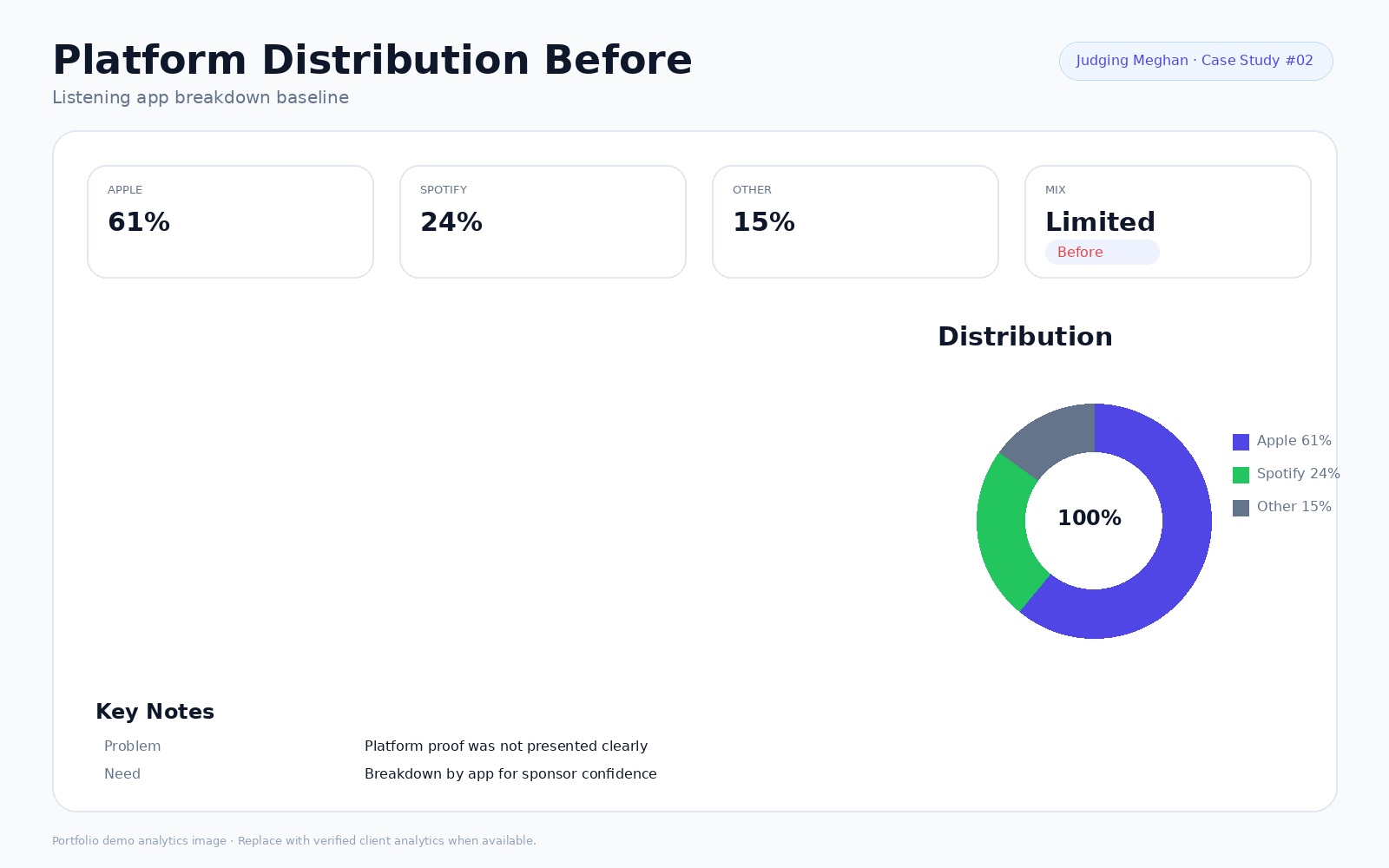Click the blue Apple legend swatch
The image size is (1389, 868).
(1241, 442)
